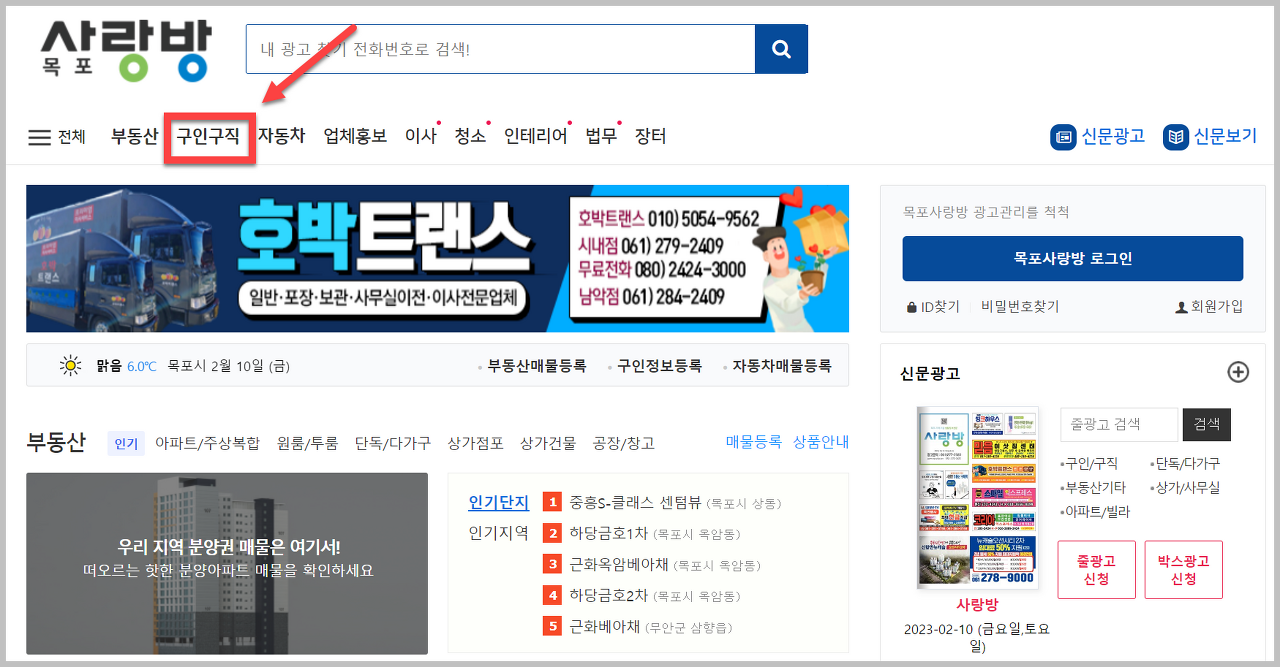1280x667 pixels.
Task: Select the 단독/다가구 real estate tab
Action: pos(393,443)
